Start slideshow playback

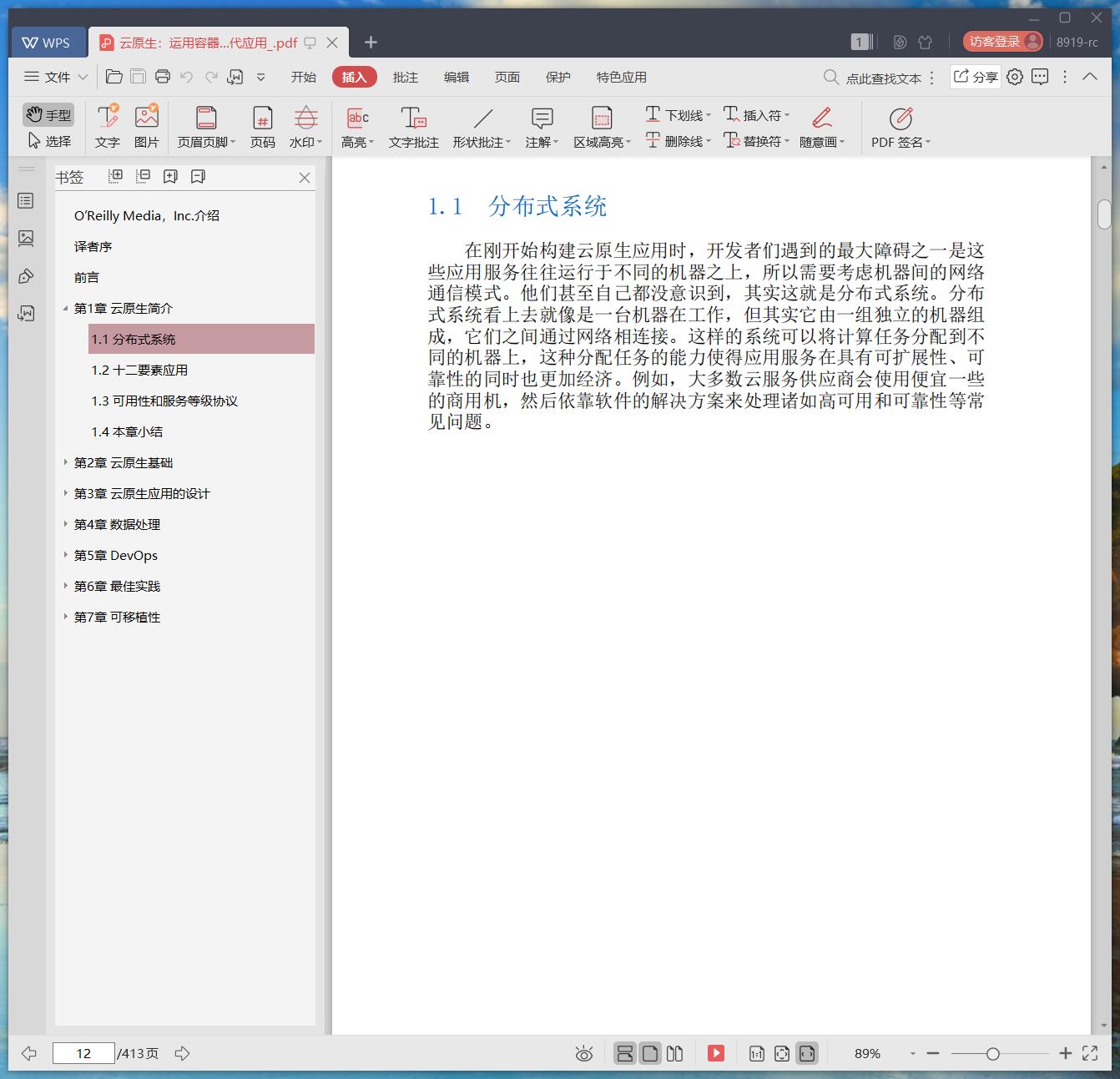[716, 1053]
